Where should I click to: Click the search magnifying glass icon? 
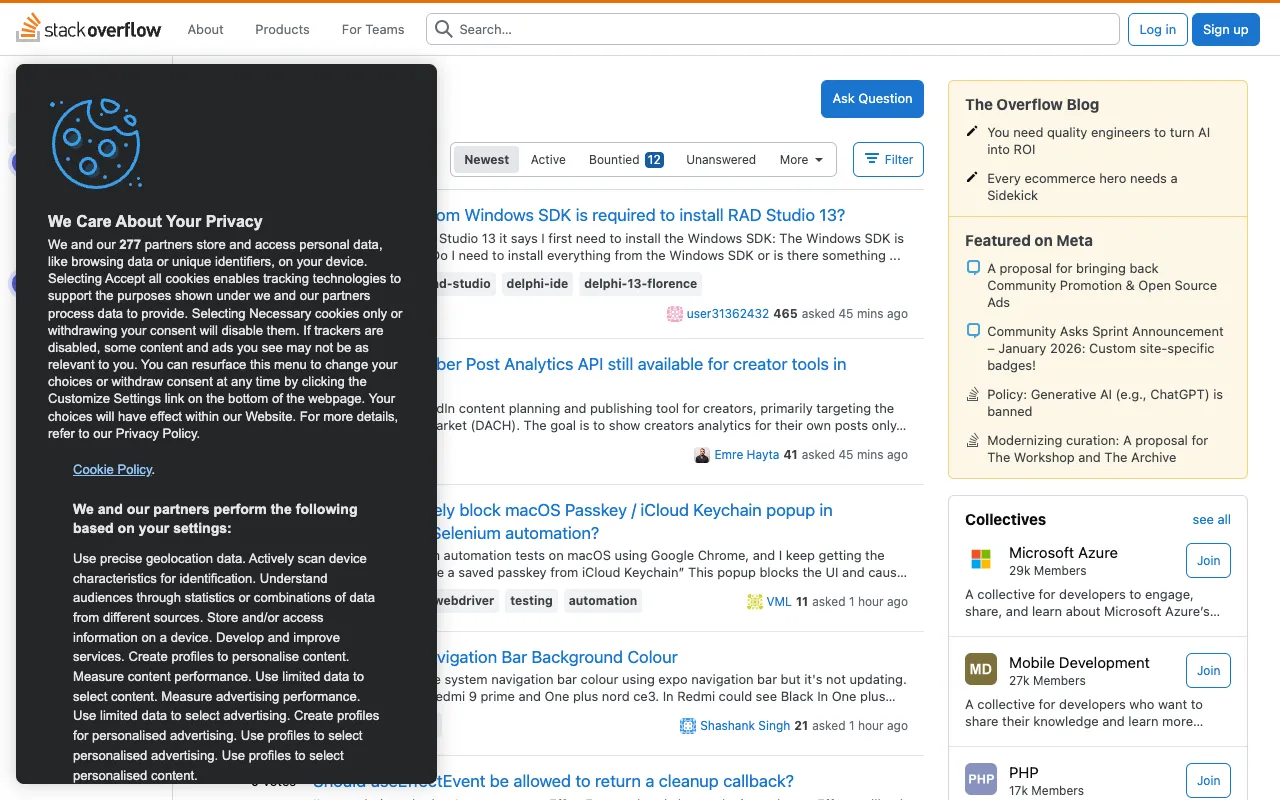coord(443,29)
